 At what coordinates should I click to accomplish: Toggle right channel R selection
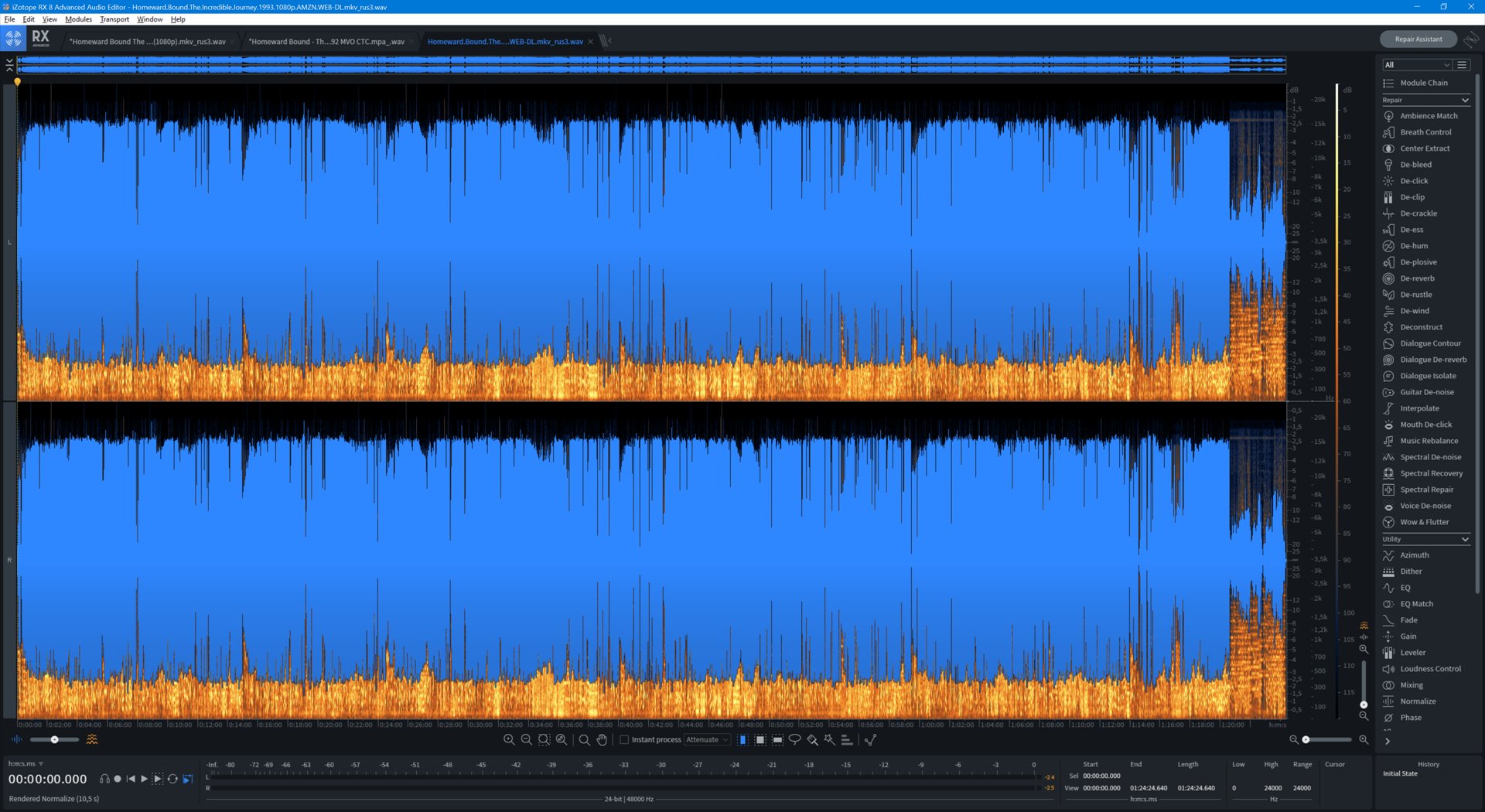[x=9, y=560]
